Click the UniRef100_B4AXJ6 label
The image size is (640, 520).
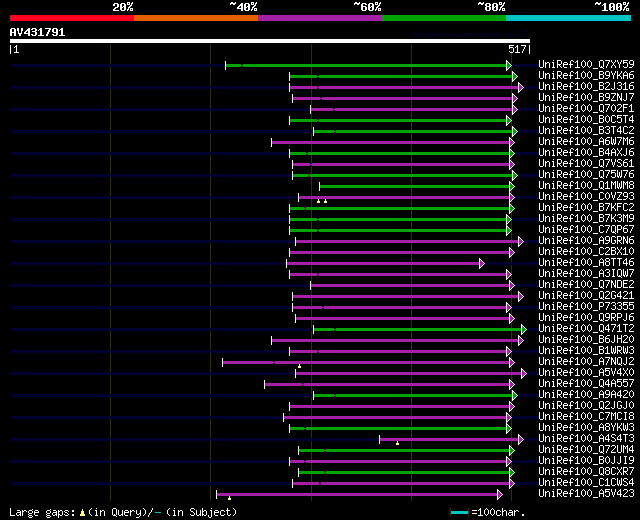pyautogui.click(x=586, y=153)
